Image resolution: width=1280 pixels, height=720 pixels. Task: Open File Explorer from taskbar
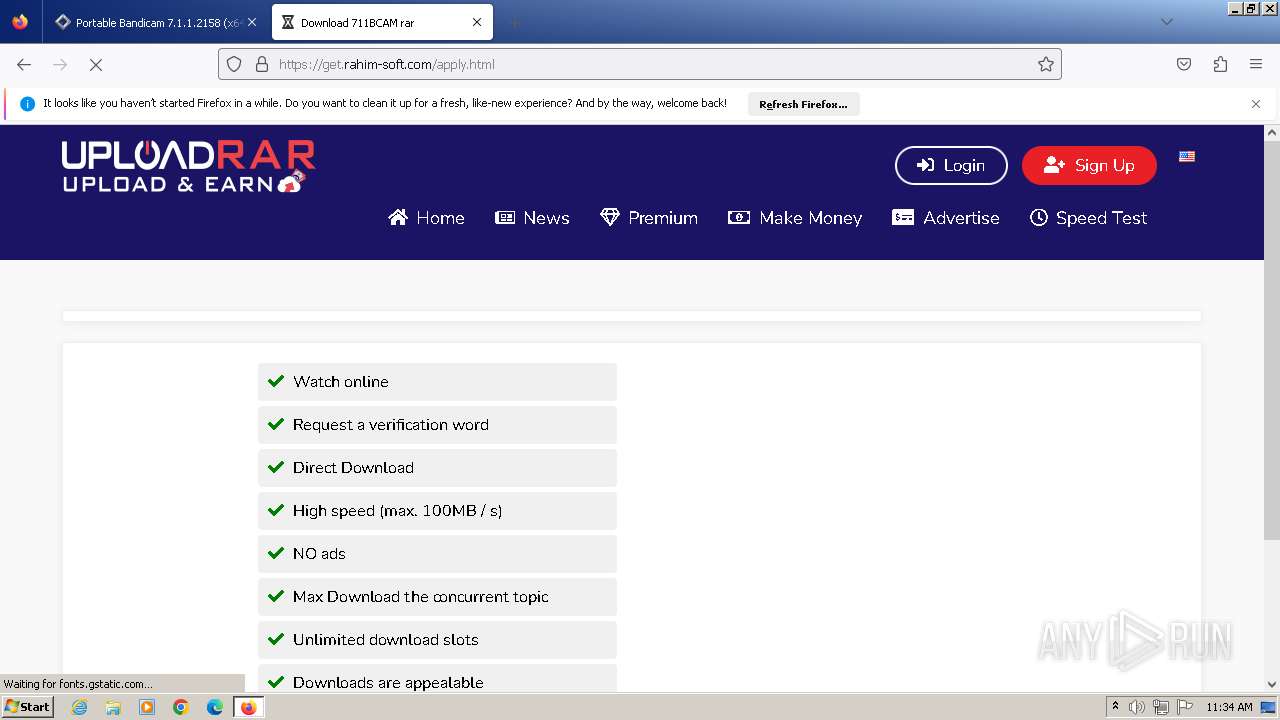coord(113,707)
